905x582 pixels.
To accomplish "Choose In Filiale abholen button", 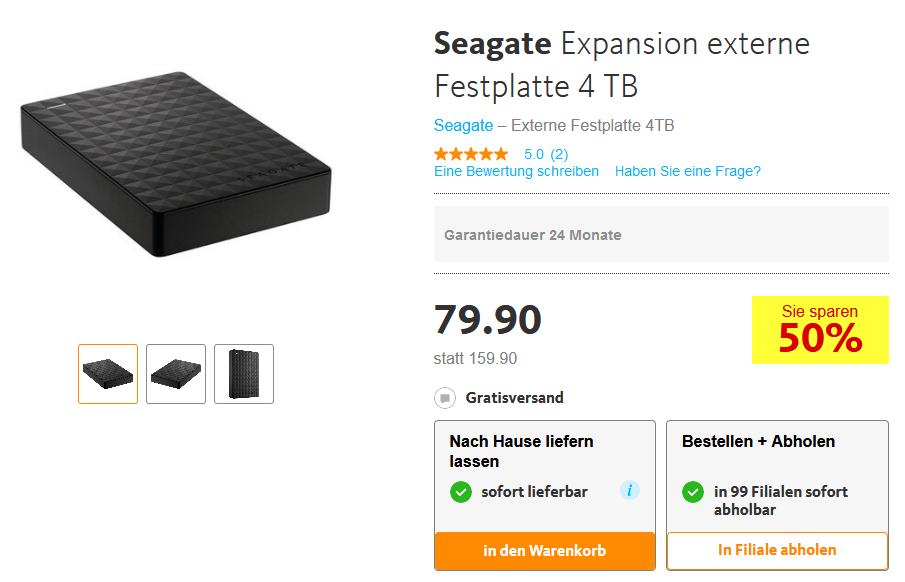I will pyautogui.click(x=777, y=550).
